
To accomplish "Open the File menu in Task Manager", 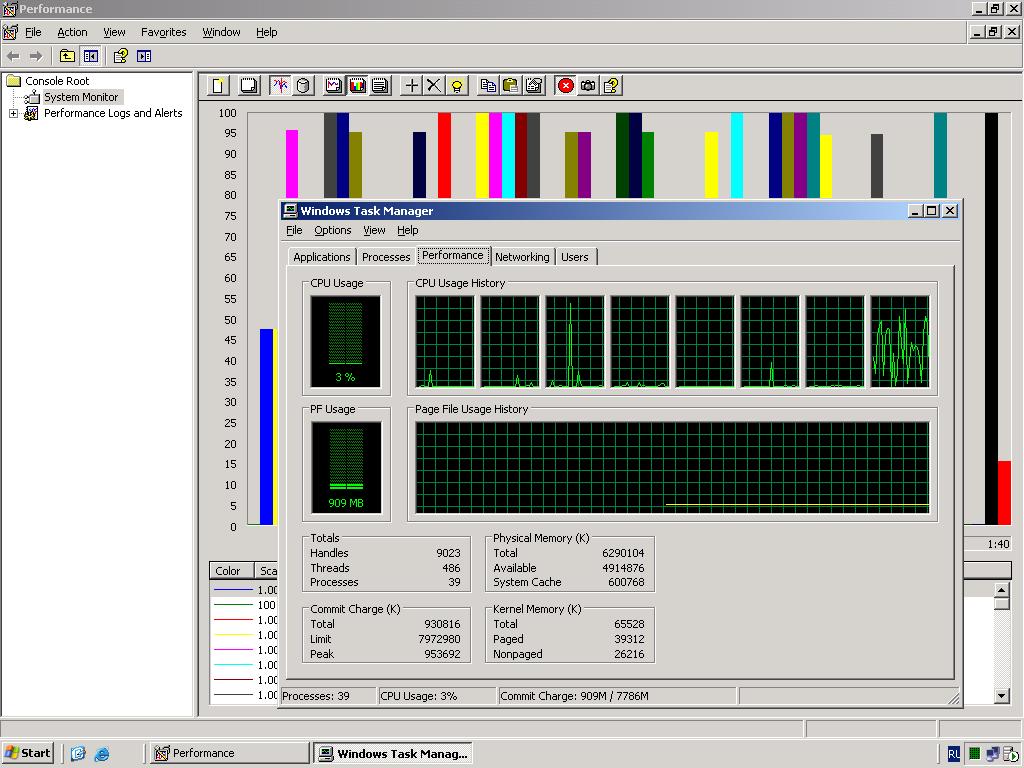I will click(295, 230).
